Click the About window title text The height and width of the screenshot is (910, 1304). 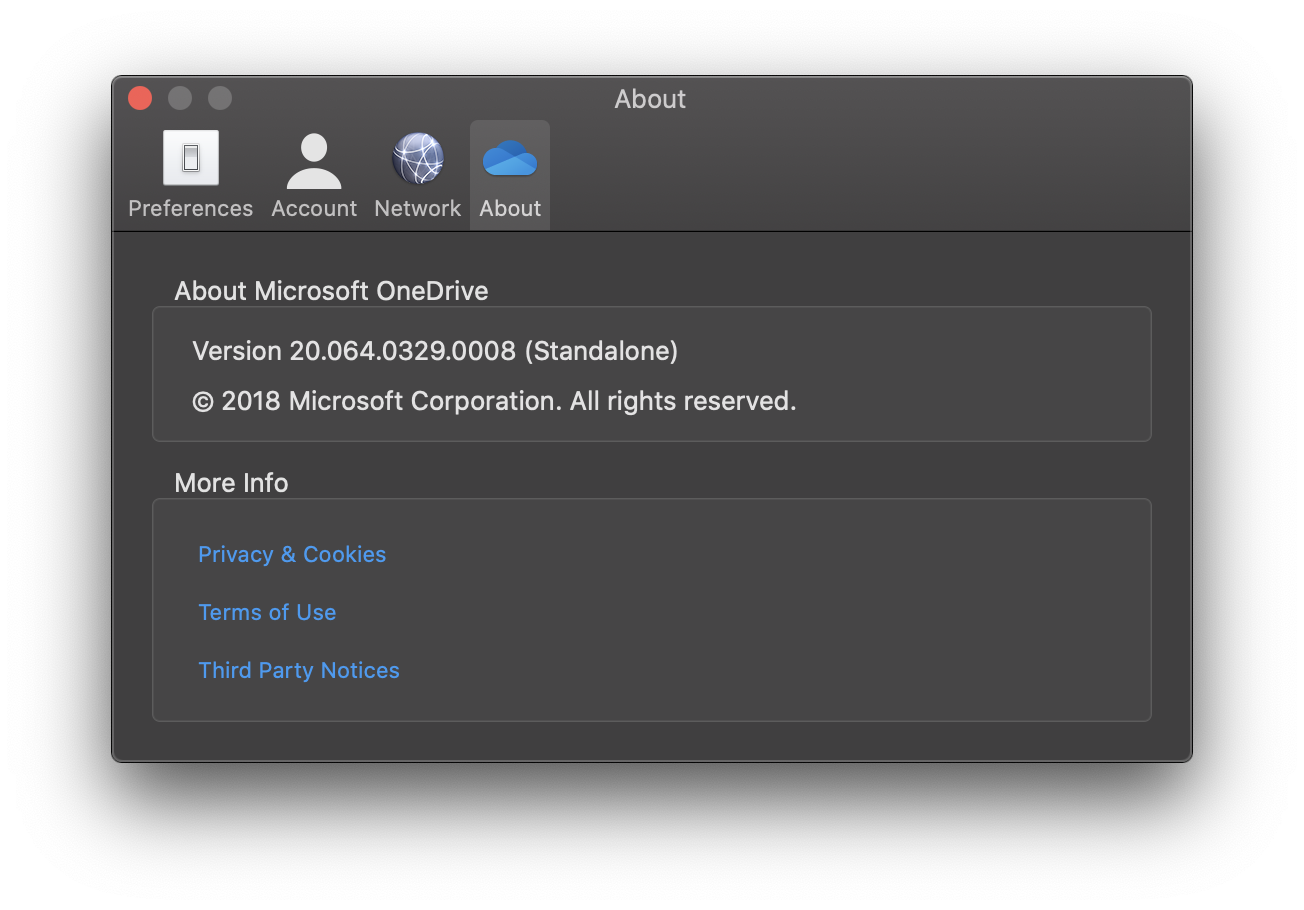(x=650, y=99)
